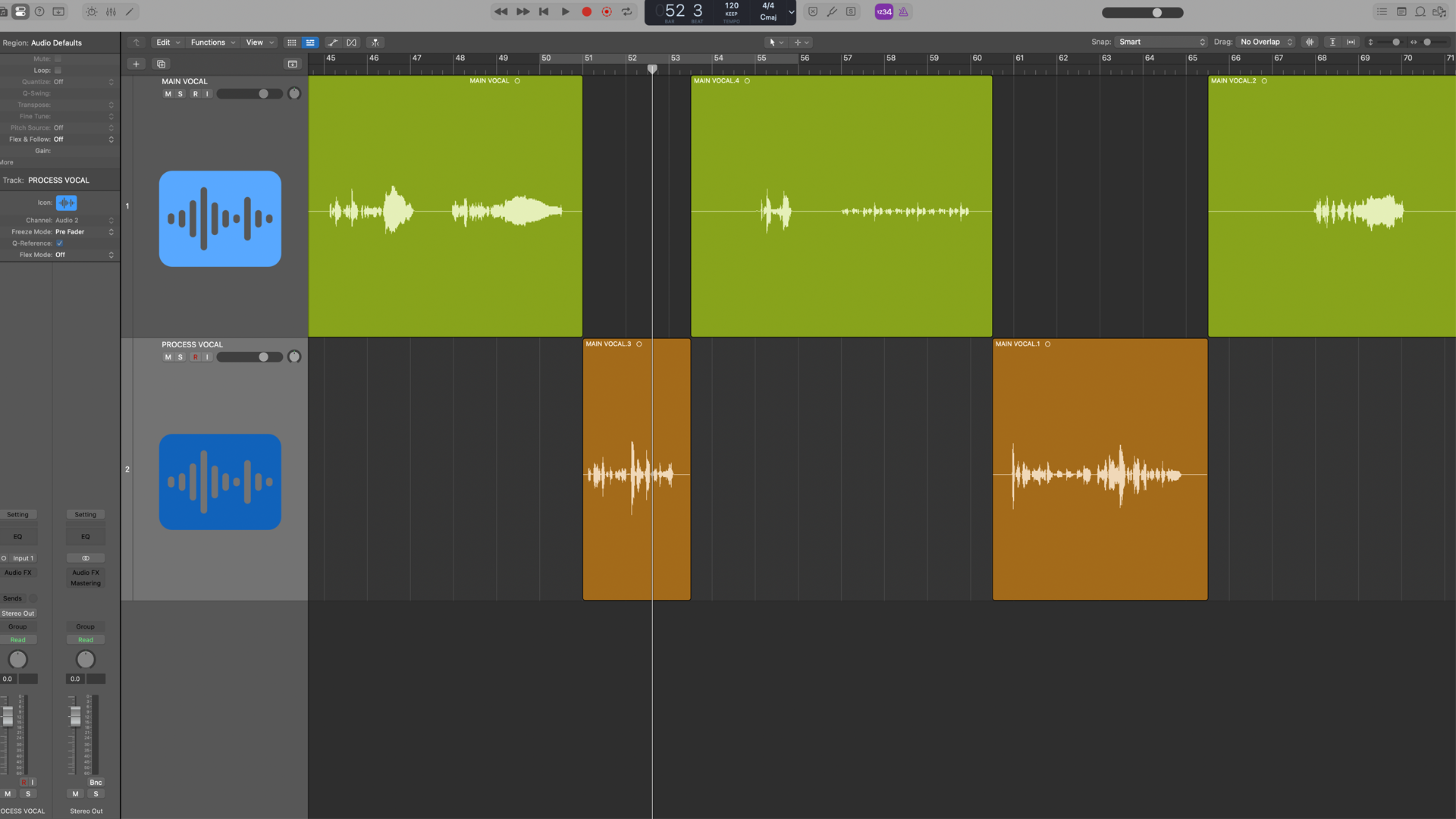Toggle the Q-Reference checkbox
Screen dimensions: 1456x819
[59, 243]
